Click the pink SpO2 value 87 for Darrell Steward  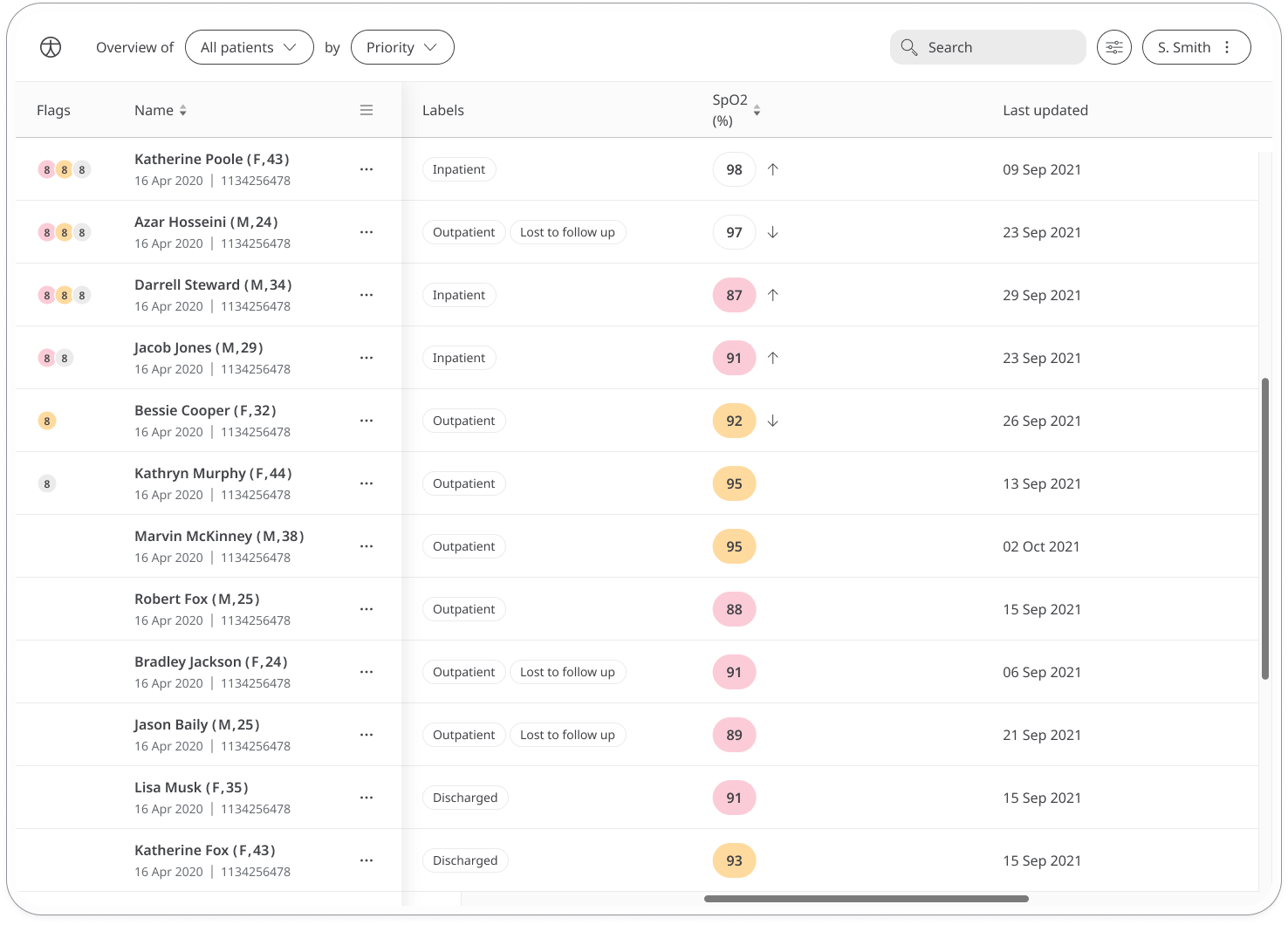pyautogui.click(x=735, y=295)
